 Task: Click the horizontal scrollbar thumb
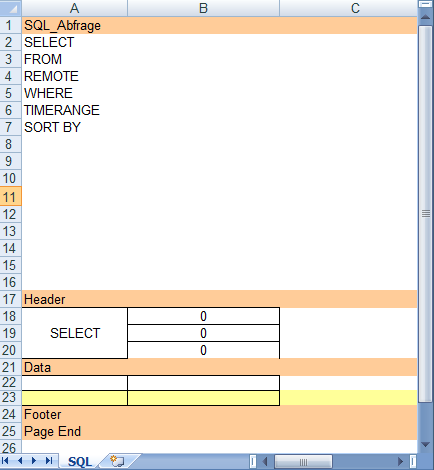click(x=303, y=462)
